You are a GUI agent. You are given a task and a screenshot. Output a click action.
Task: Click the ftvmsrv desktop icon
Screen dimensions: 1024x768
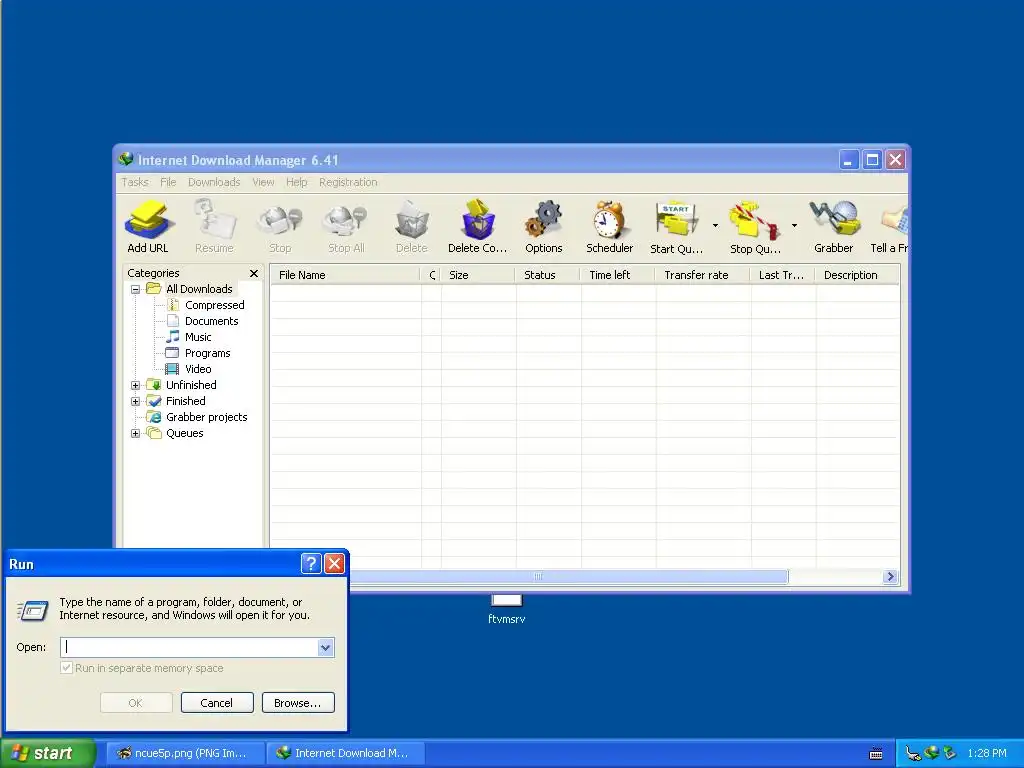pos(506,610)
